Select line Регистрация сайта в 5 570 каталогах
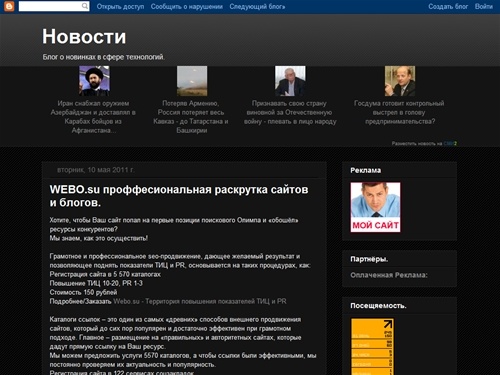 (105, 274)
